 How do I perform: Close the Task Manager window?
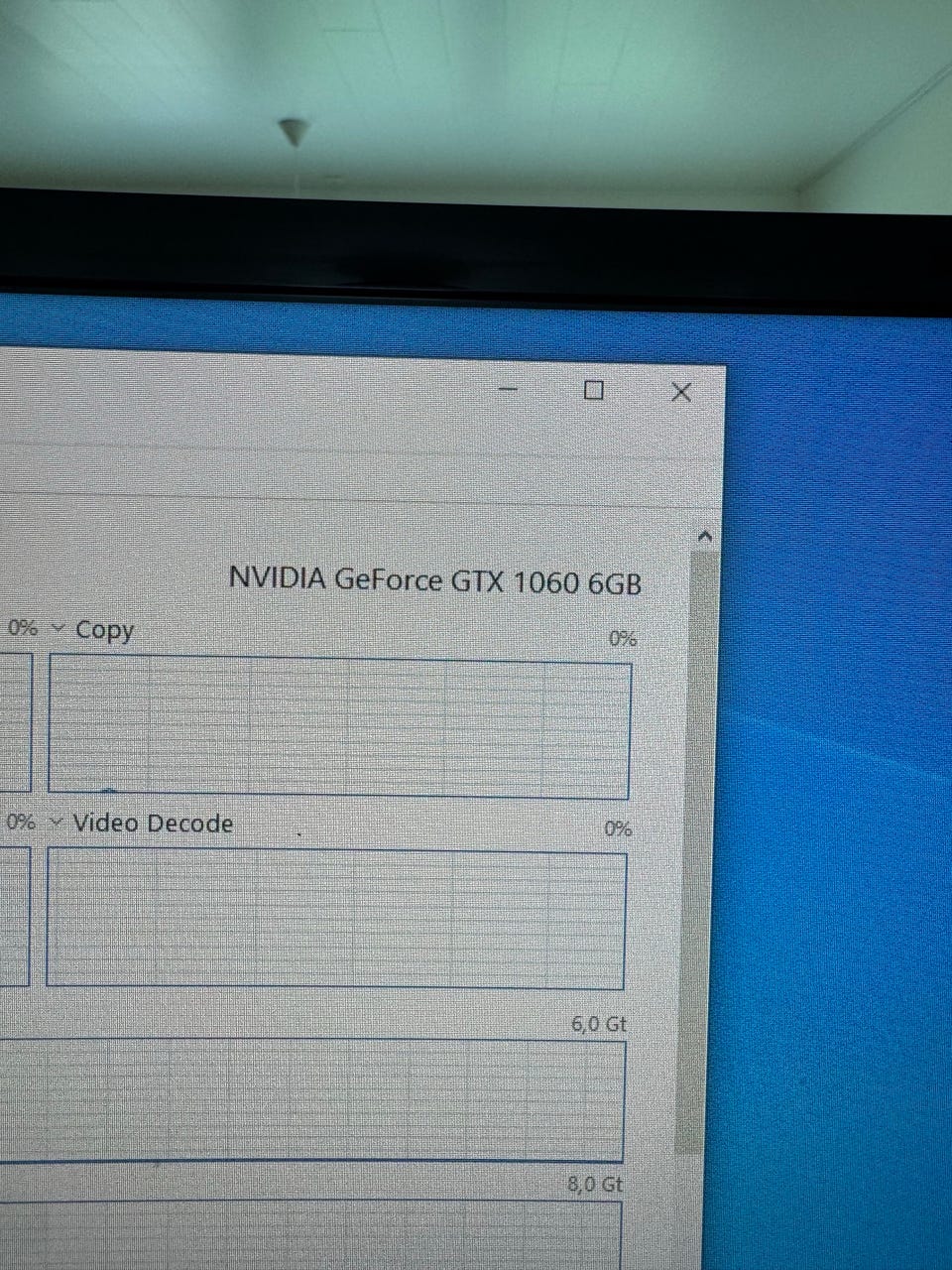[681, 392]
